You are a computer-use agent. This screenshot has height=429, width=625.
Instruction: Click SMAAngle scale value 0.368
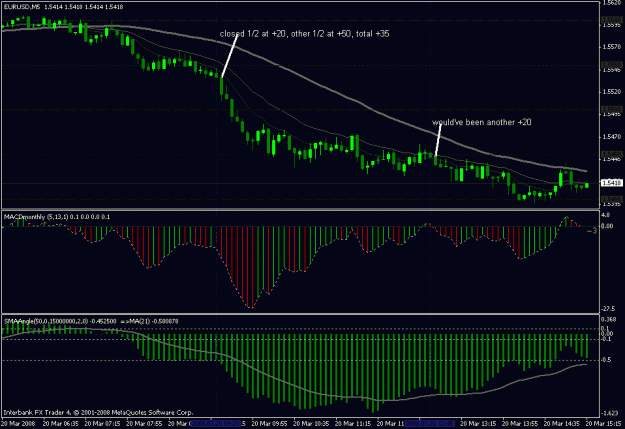coord(607,319)
